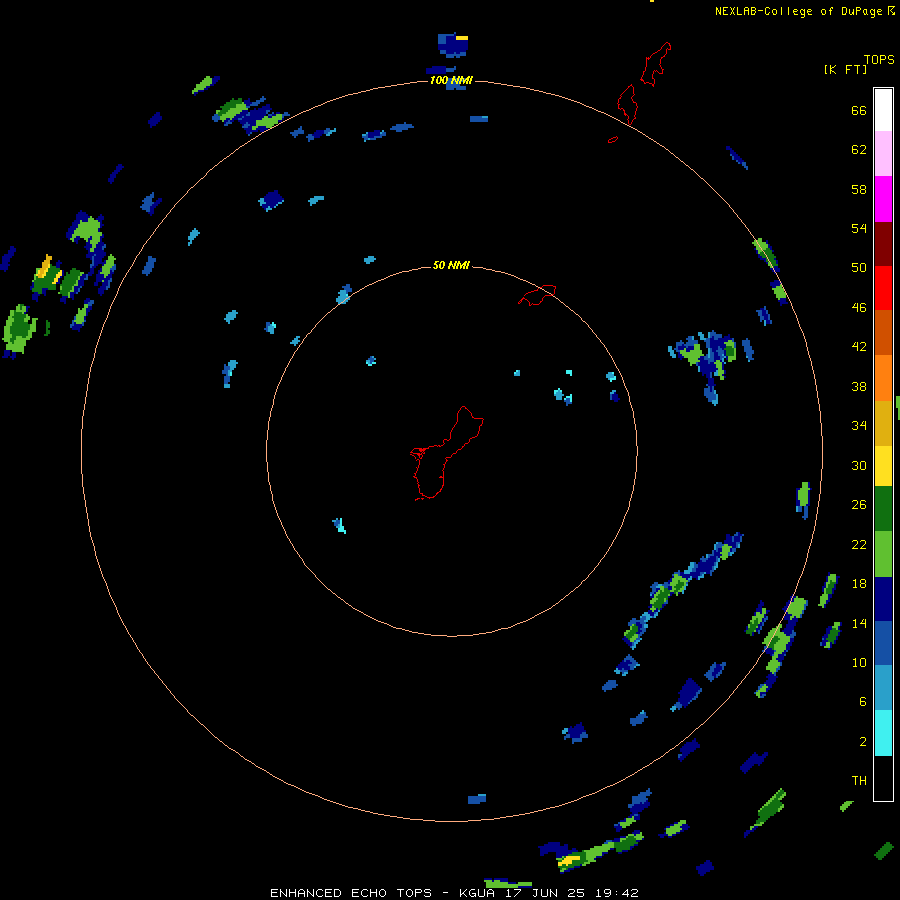The height and width of the screenshot is (900, 900).
Task: Pick the light blue legend swatch
Action: pyautogui.click(x=883, y=688)
